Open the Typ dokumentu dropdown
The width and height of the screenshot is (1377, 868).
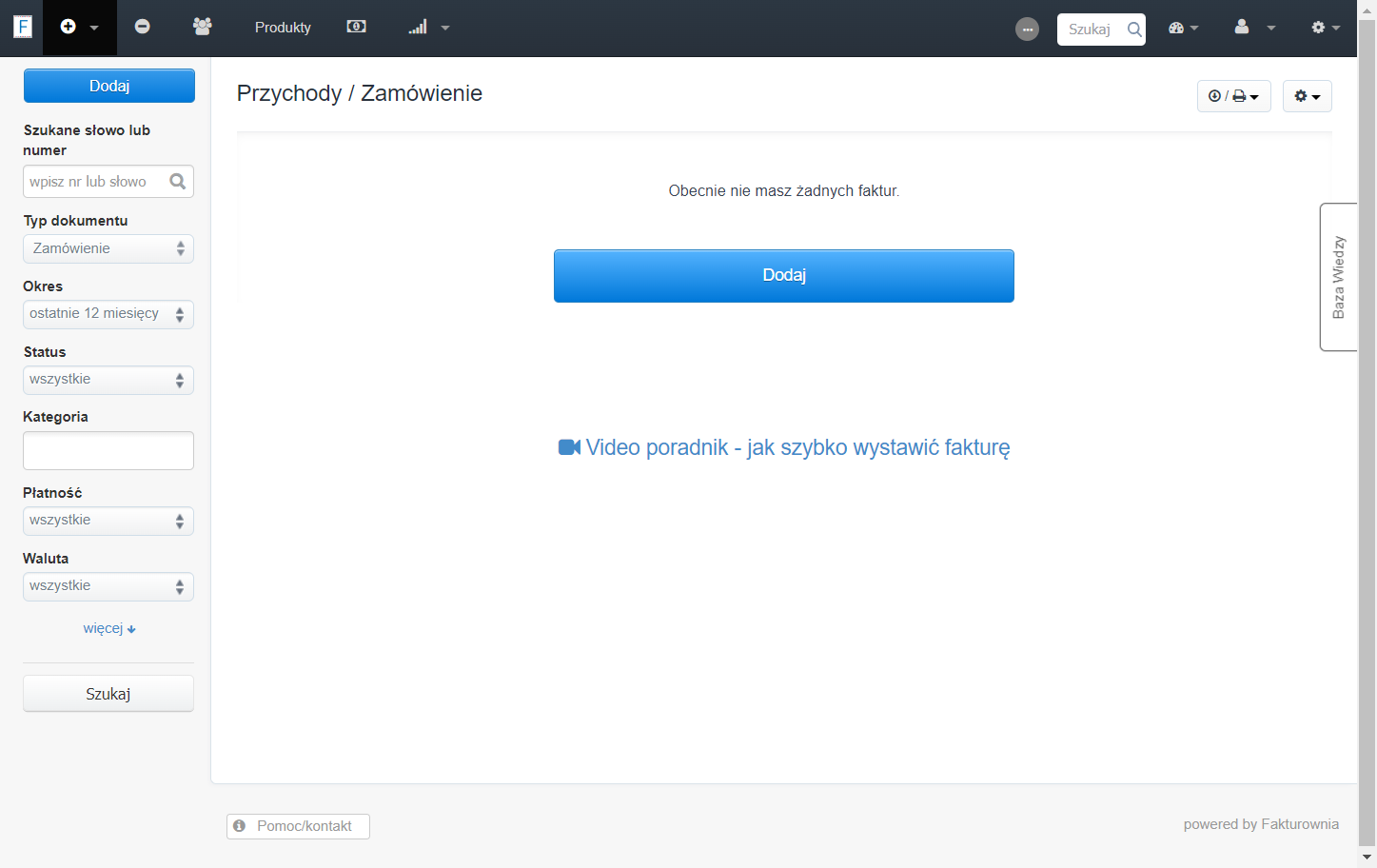108,248
